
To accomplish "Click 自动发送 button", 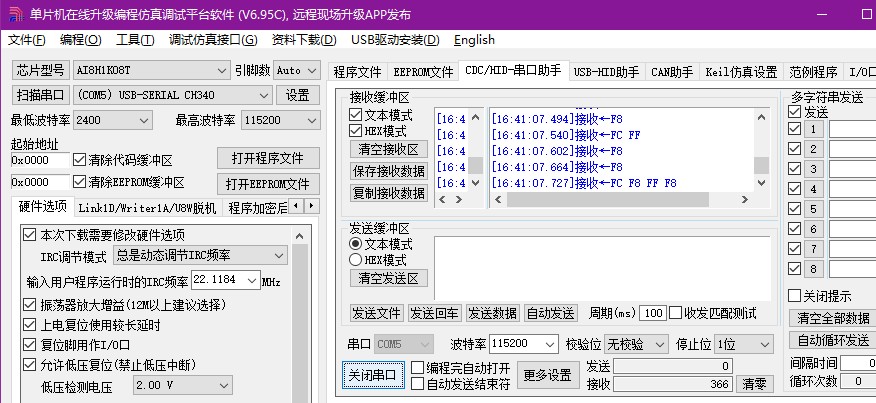I will [551, 313].
